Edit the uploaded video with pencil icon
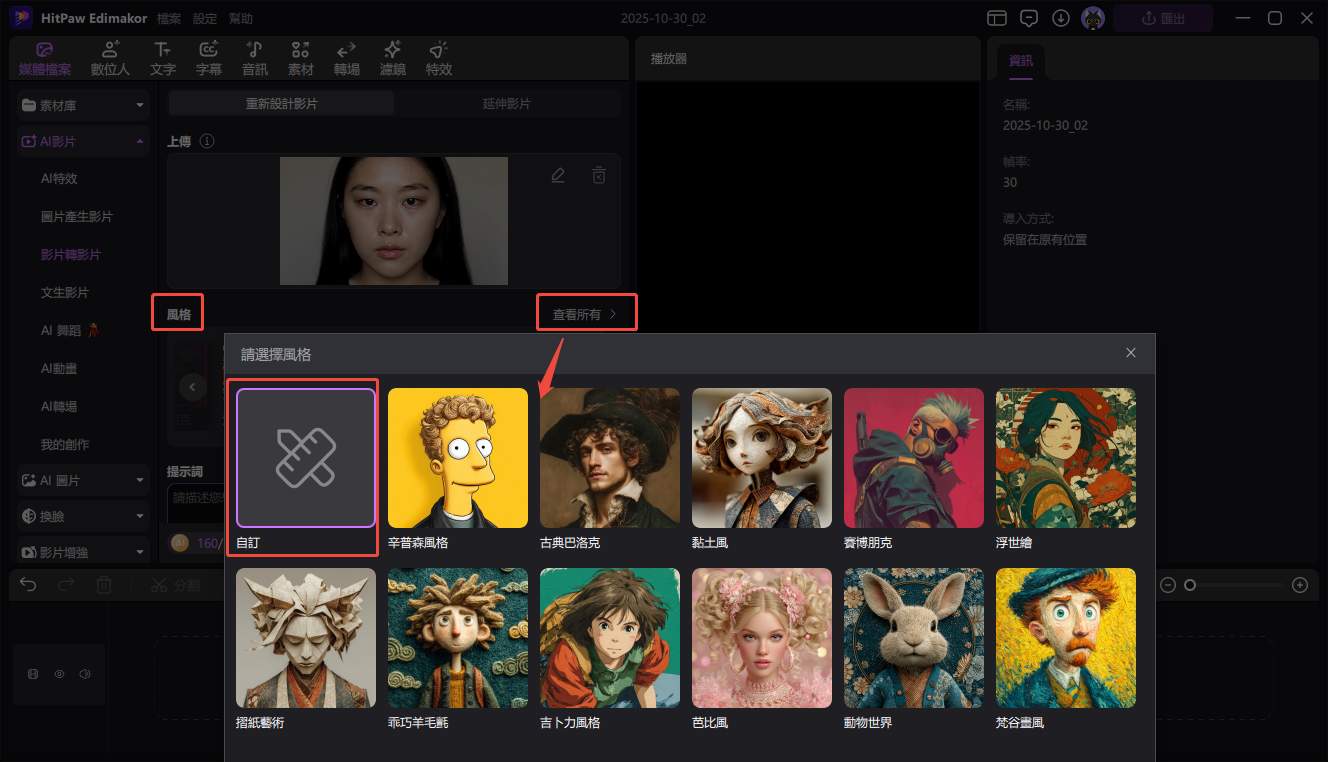 click(x=558, y=175)
